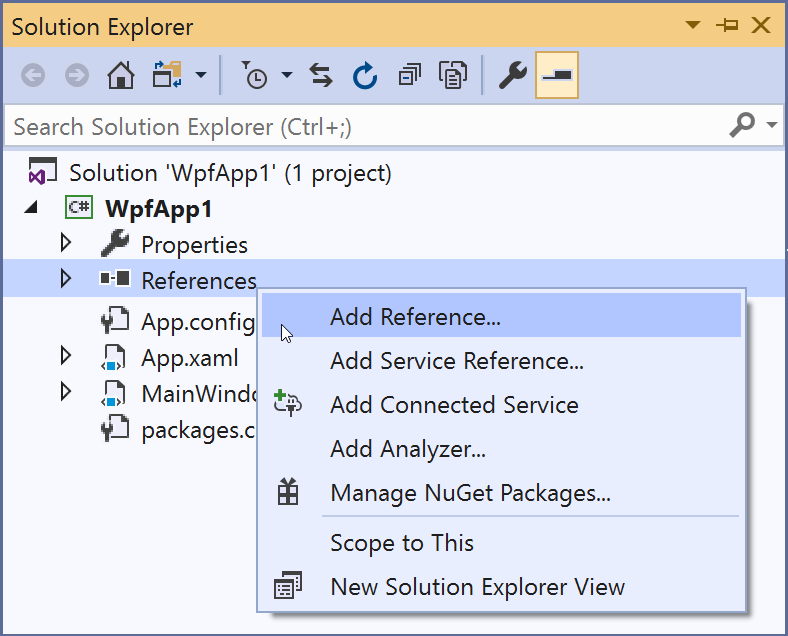The width and height of the screenshot is (788, 636).
Task: Click Sync with Active Document icon
Action: click(x=321, y=76)
